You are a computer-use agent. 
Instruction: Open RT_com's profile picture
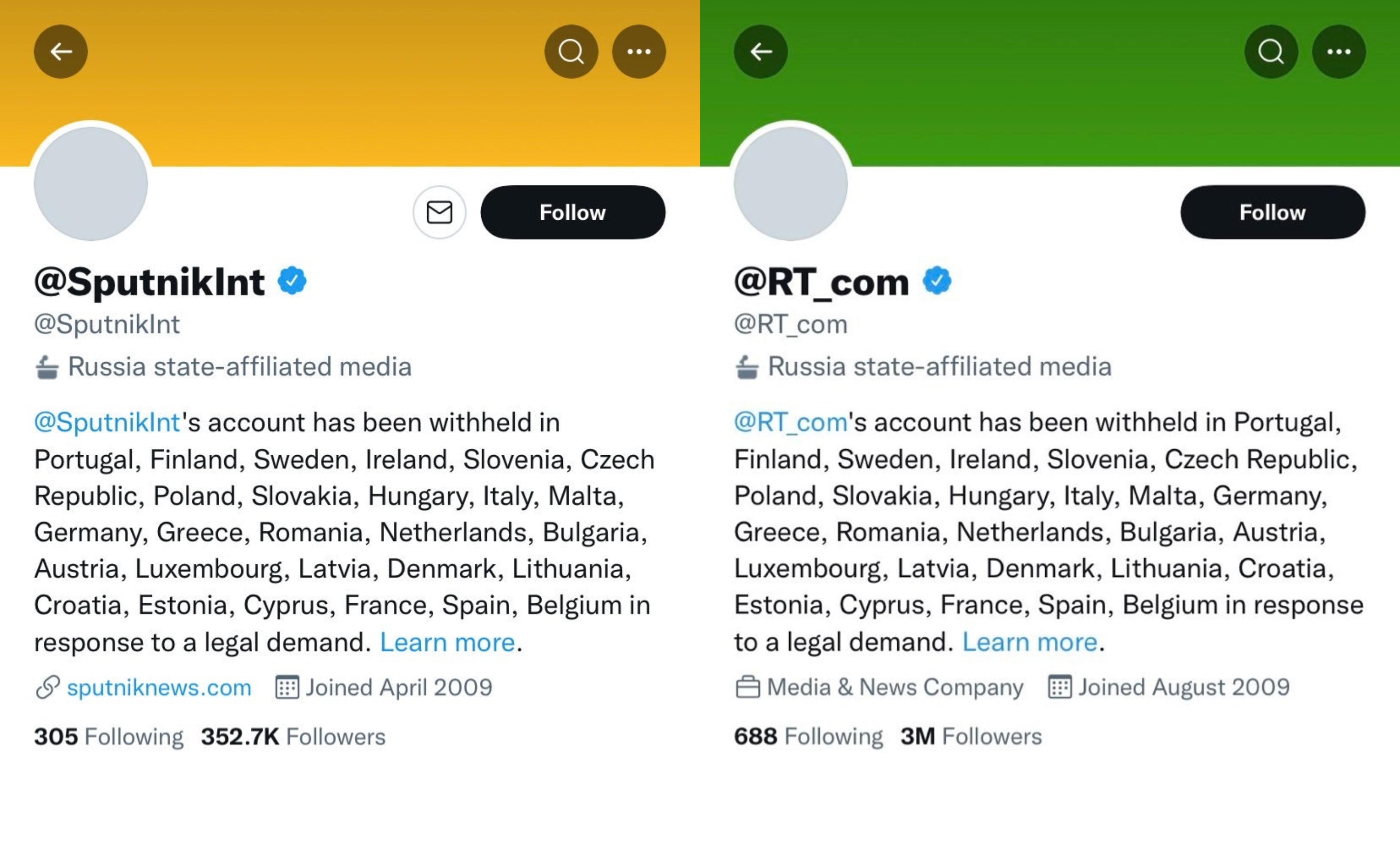coord(791,183)
